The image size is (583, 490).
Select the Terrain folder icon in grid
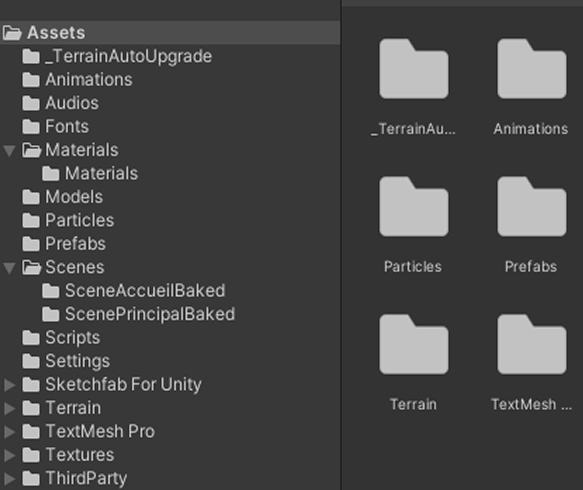[414, 344]
